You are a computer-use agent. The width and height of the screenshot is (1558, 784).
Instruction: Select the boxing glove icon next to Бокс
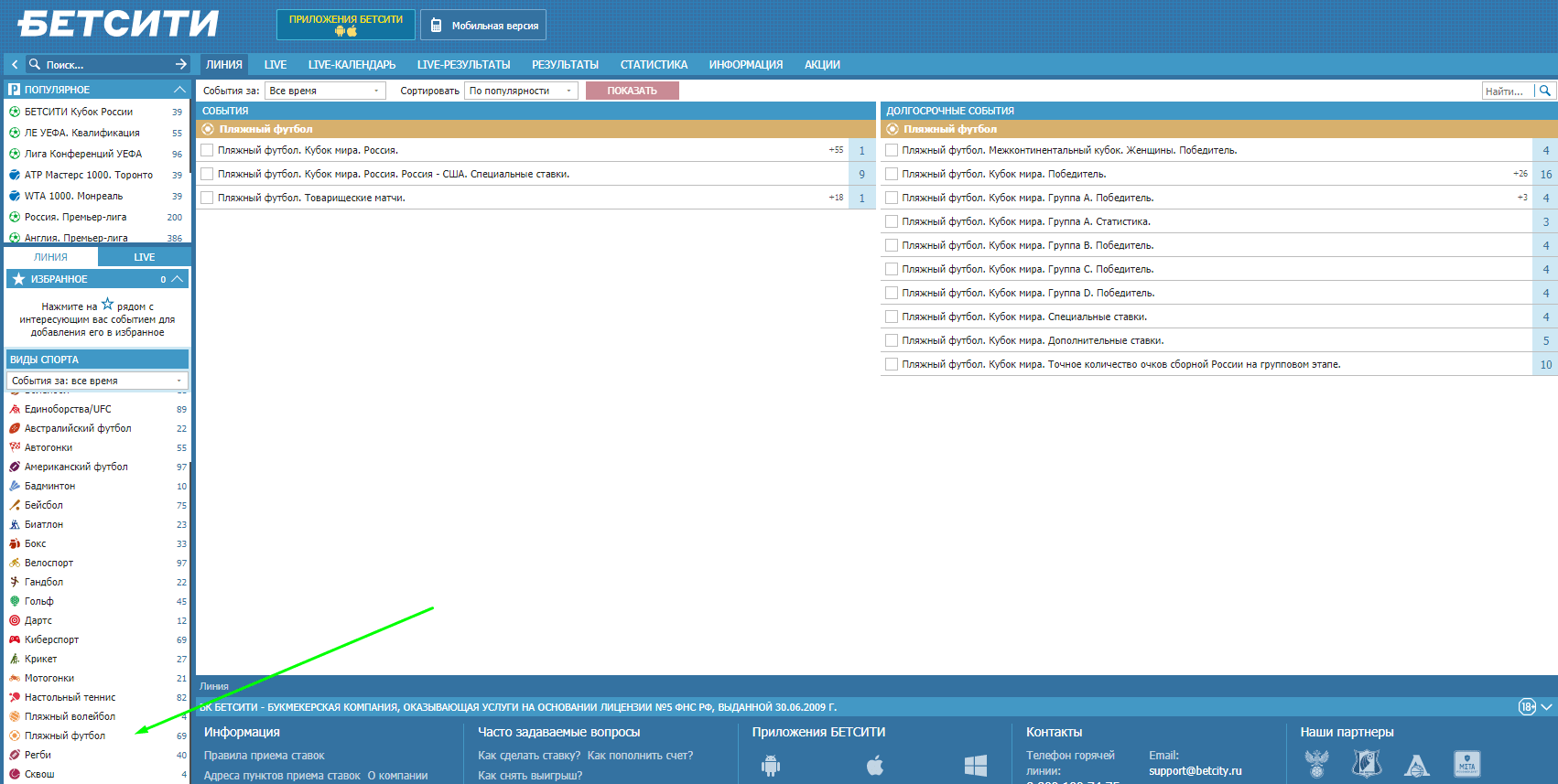click(15, 543)
